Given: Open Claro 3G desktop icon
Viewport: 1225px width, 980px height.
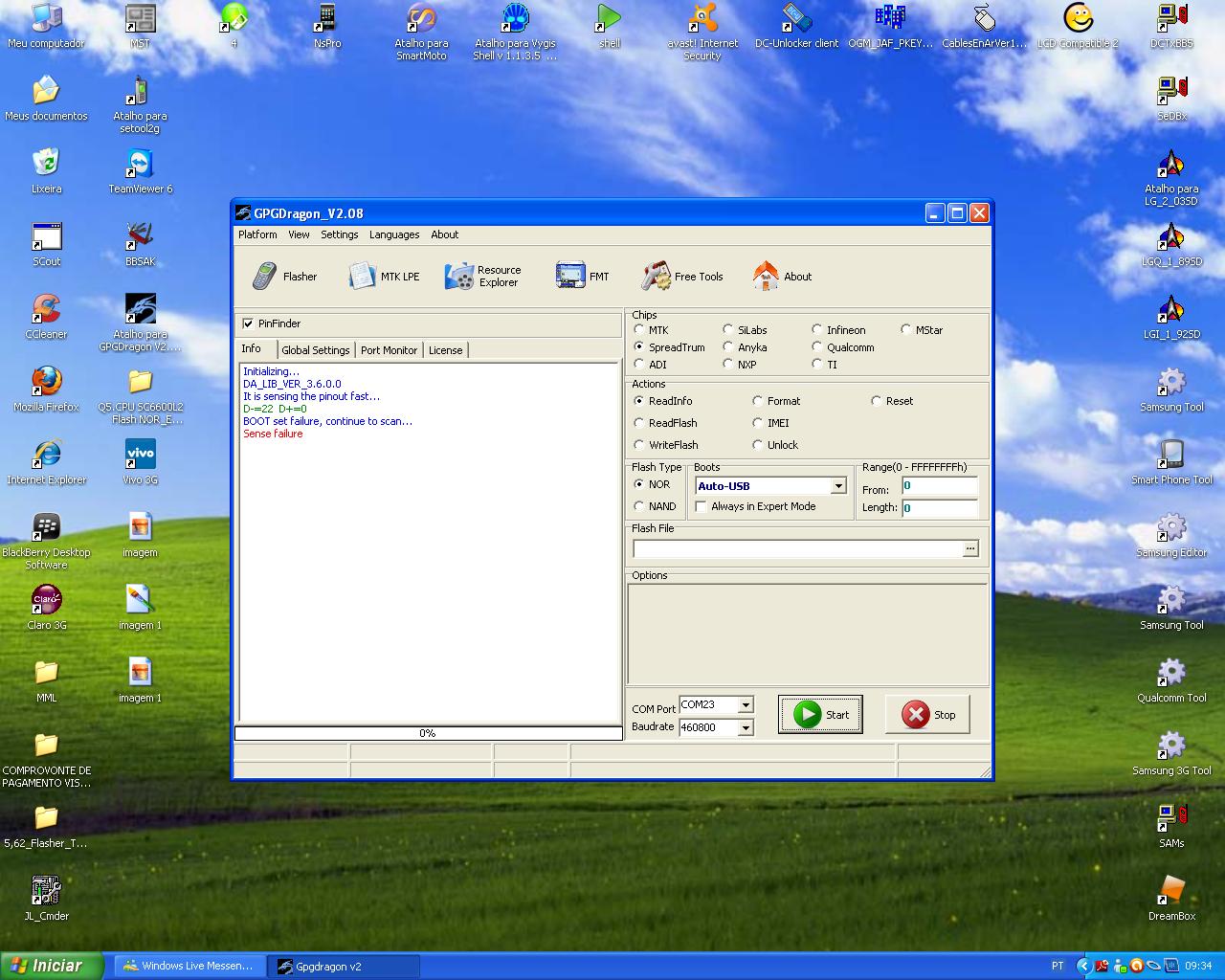Looking at the screenshot, I should coord(46,607).
